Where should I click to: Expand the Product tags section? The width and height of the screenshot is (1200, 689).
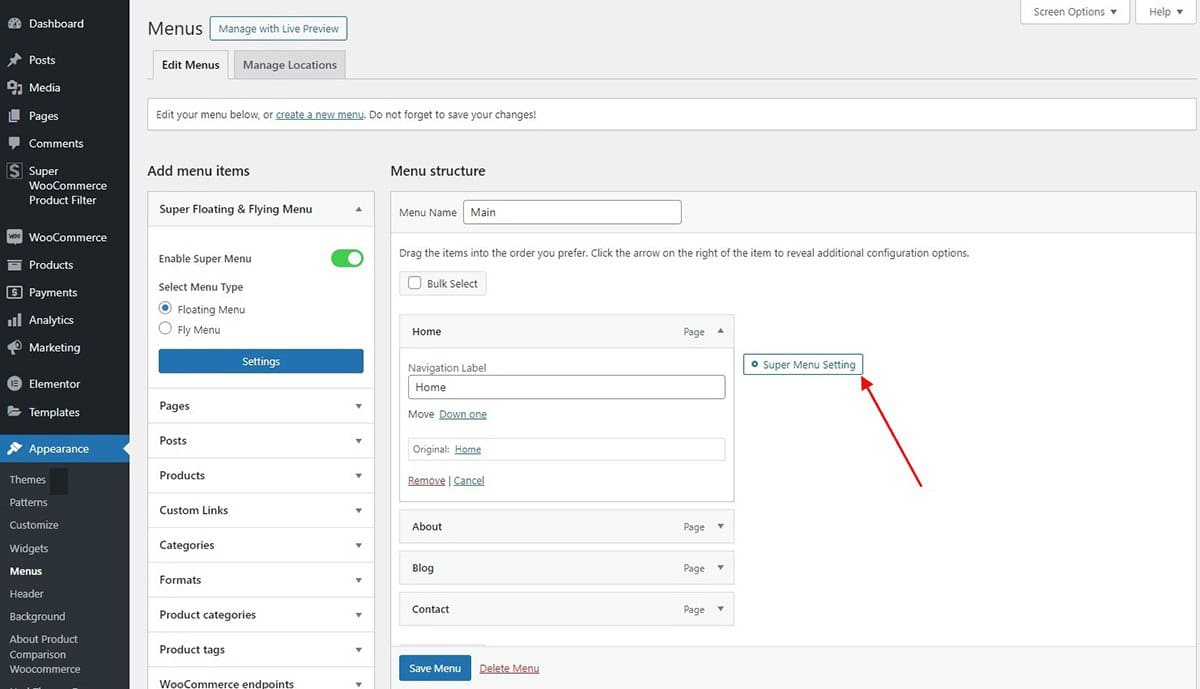358,650
